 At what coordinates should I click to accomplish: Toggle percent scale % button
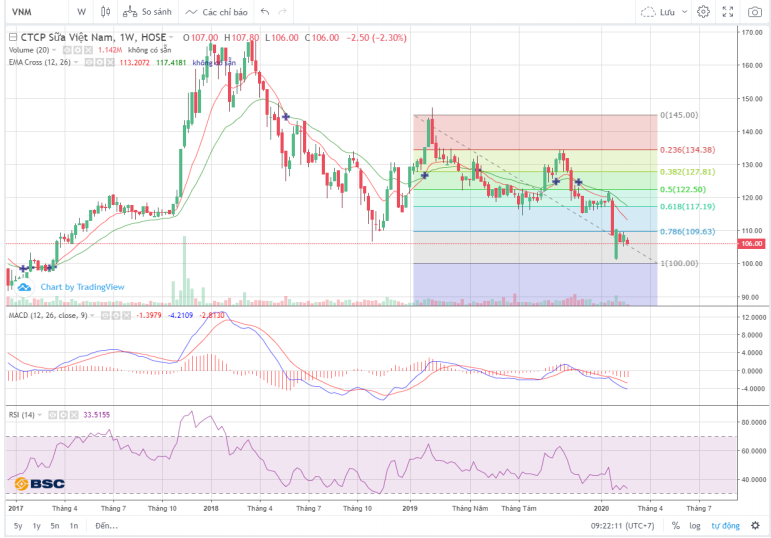[676, 526]
